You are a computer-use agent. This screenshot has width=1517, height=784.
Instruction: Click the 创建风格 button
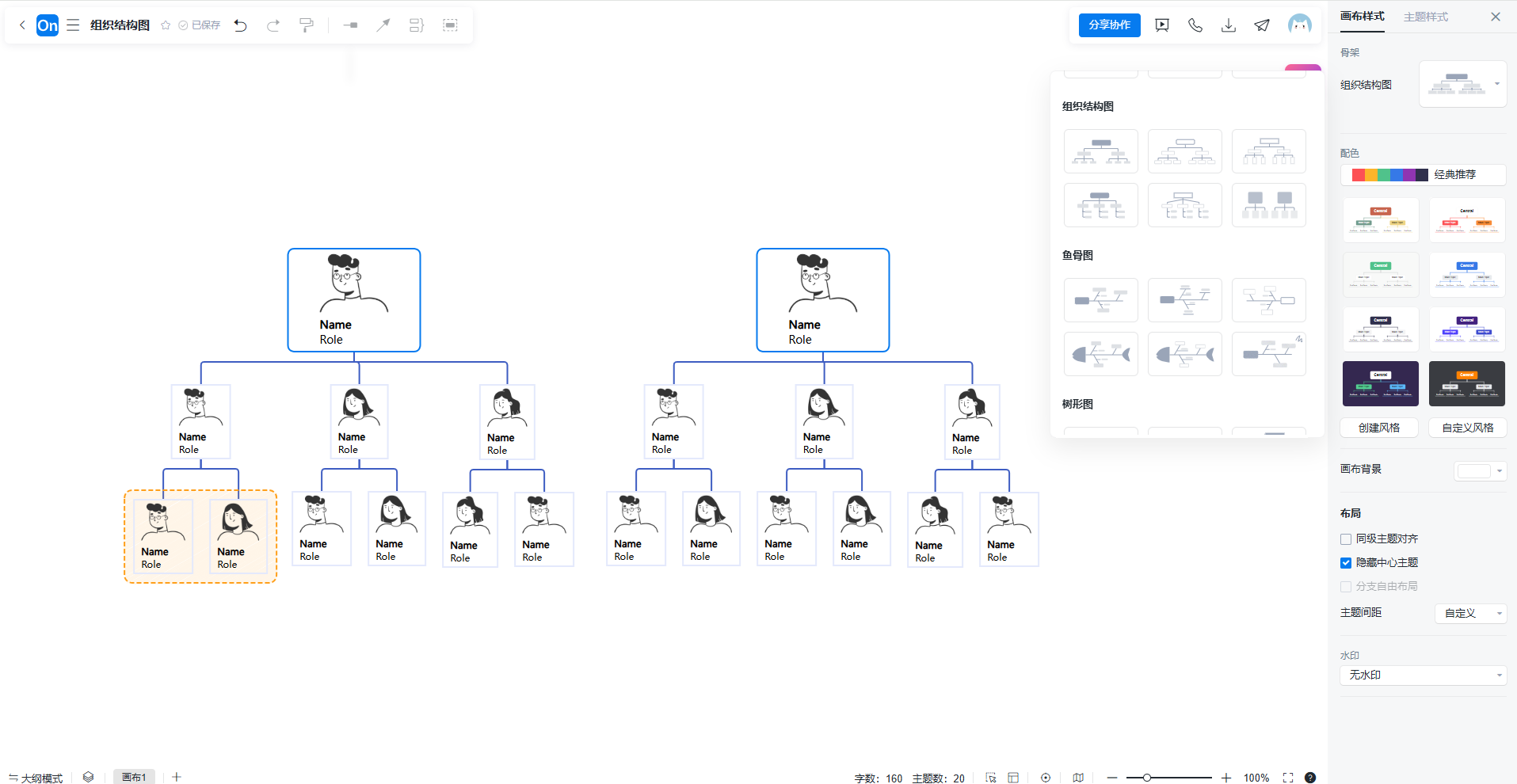pyautogui.click(x=1379, y=428)
